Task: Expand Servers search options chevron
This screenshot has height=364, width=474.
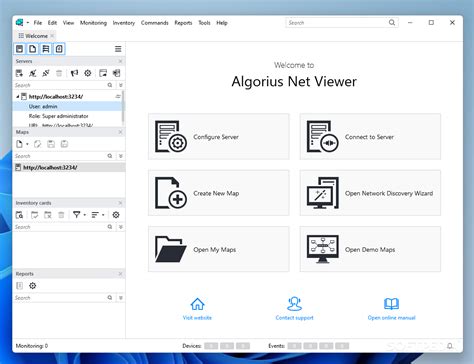Action: pos(121,85)
